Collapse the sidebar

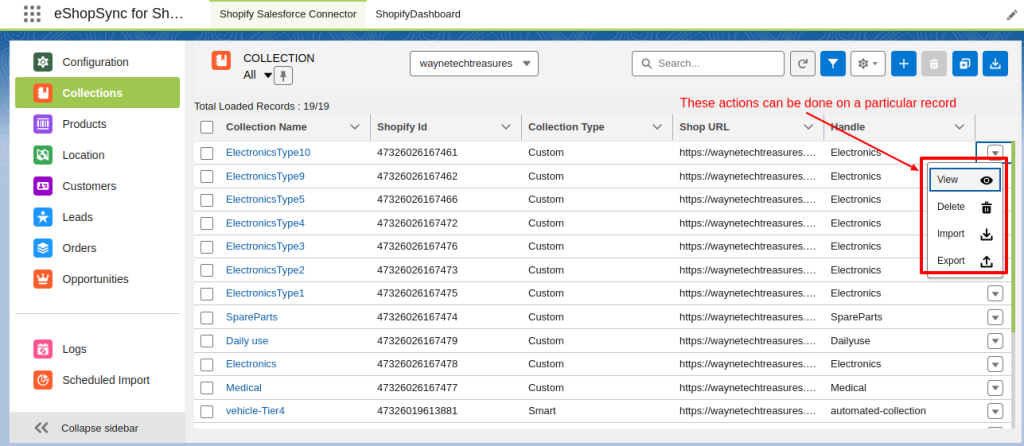click(x=97, y=428)
